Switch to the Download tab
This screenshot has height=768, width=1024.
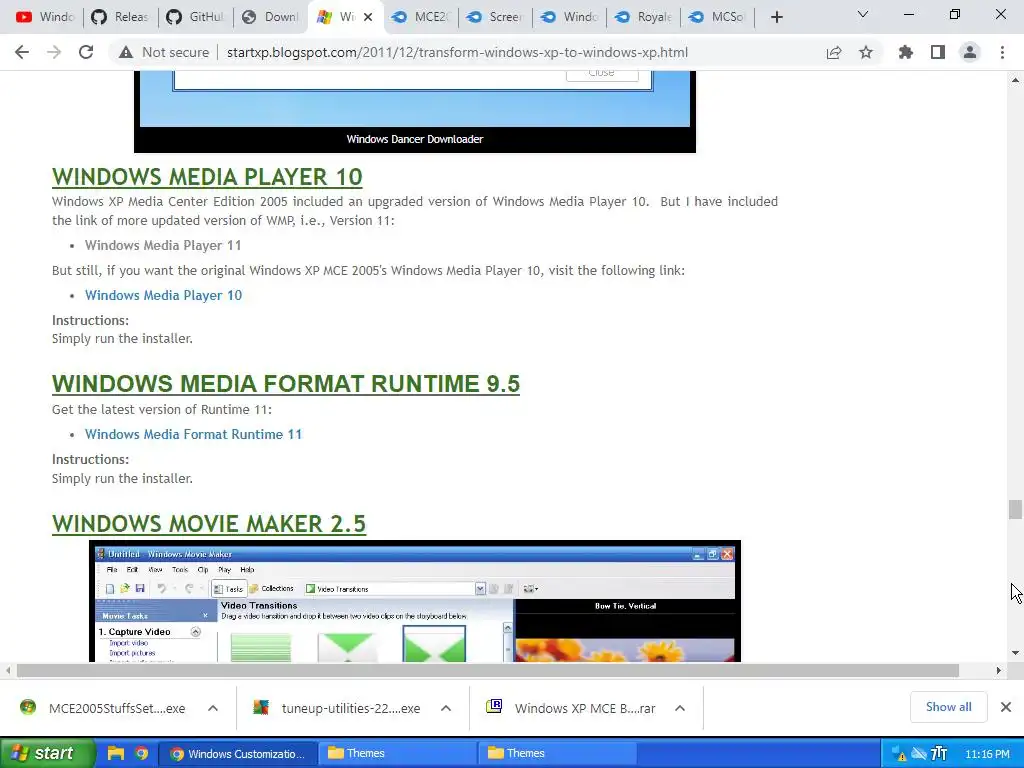tap(270, 17)
